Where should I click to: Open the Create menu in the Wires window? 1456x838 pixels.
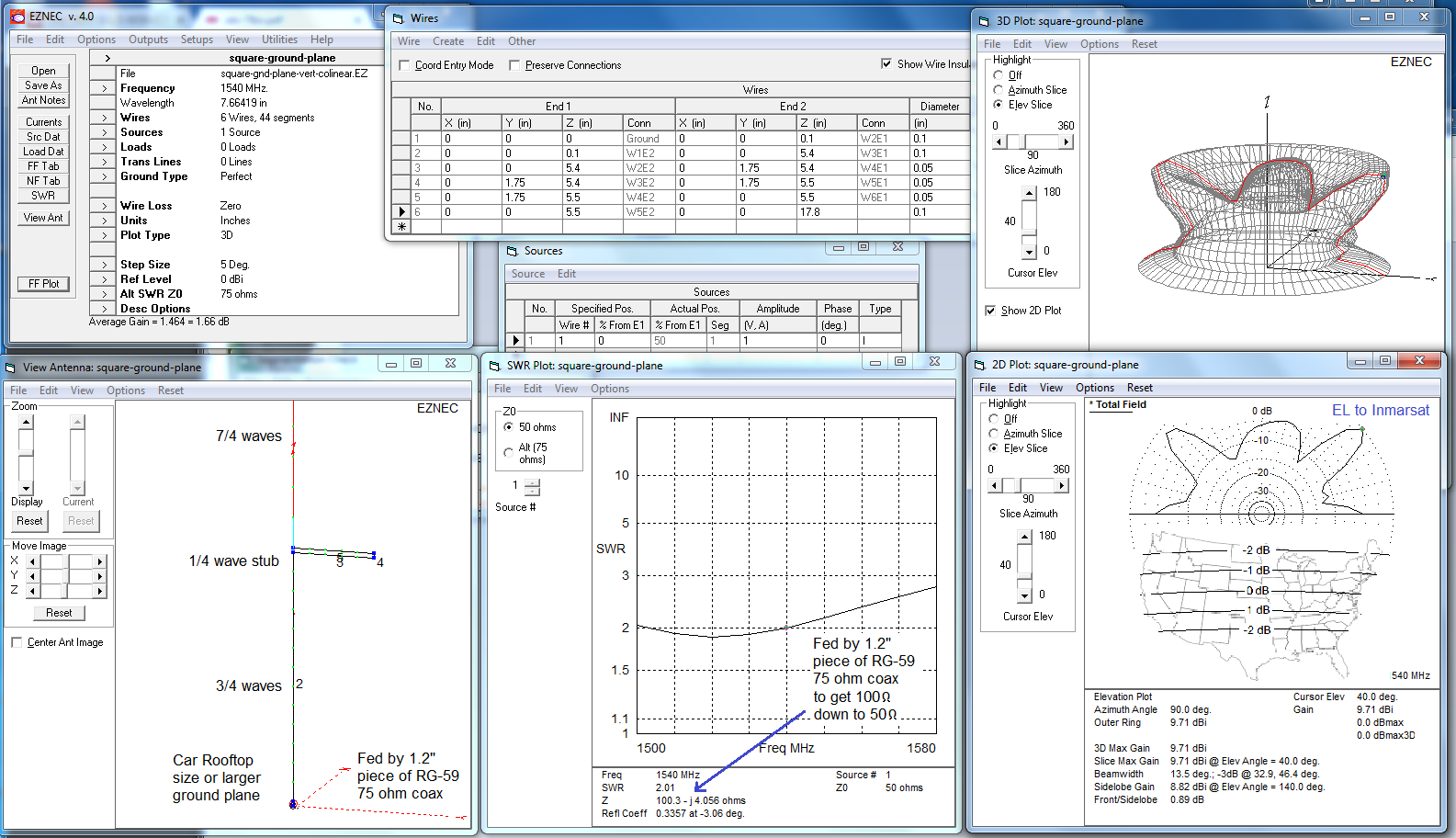pos(448,41)
